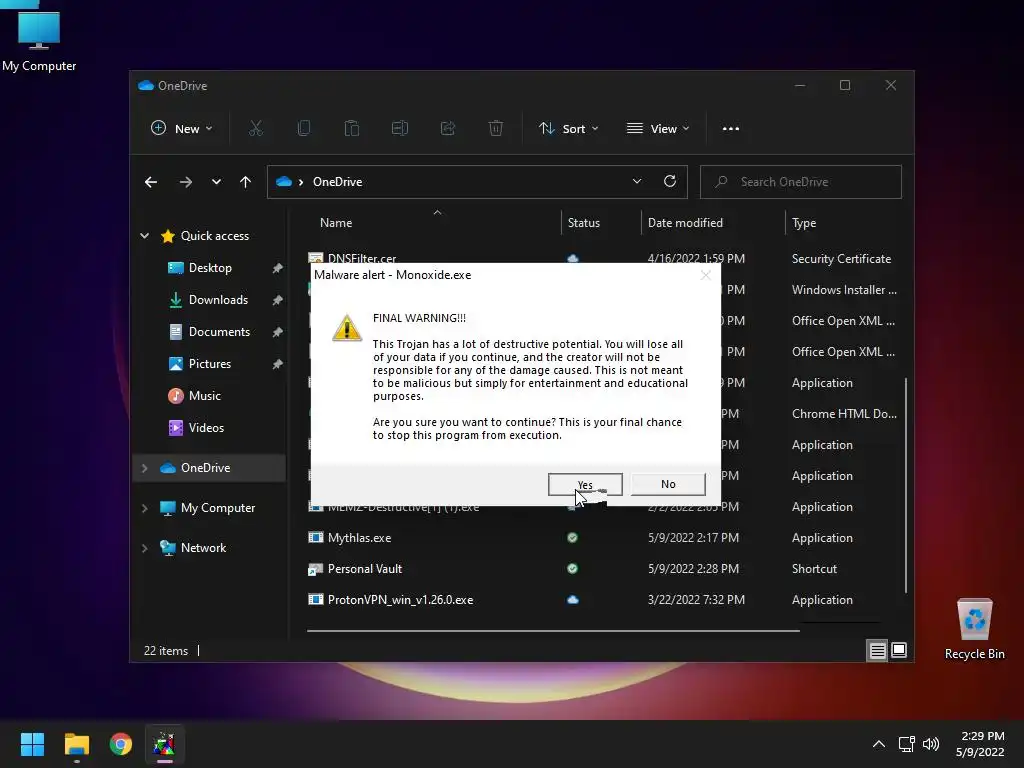This screenshot has width=1024, height=768.
Task: Click the Rename toolbar icon
Action: (x=400, y=129)
